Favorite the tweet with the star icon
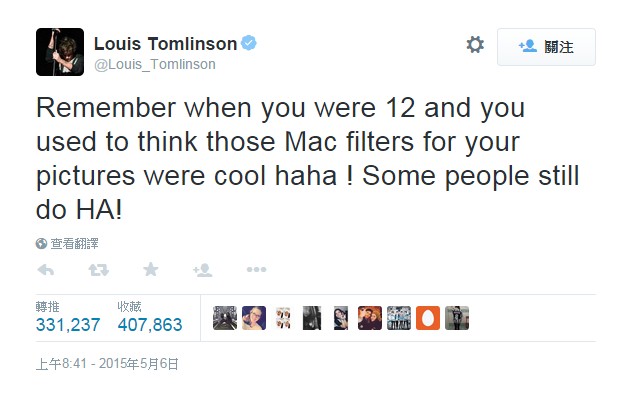The width and height of the screenshot is (628, 399). tap(151, 269)
